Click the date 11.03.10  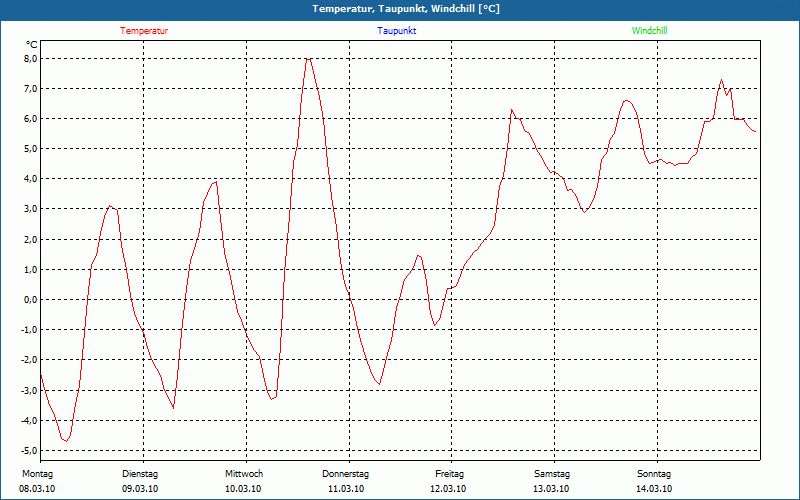coord(346,489)
